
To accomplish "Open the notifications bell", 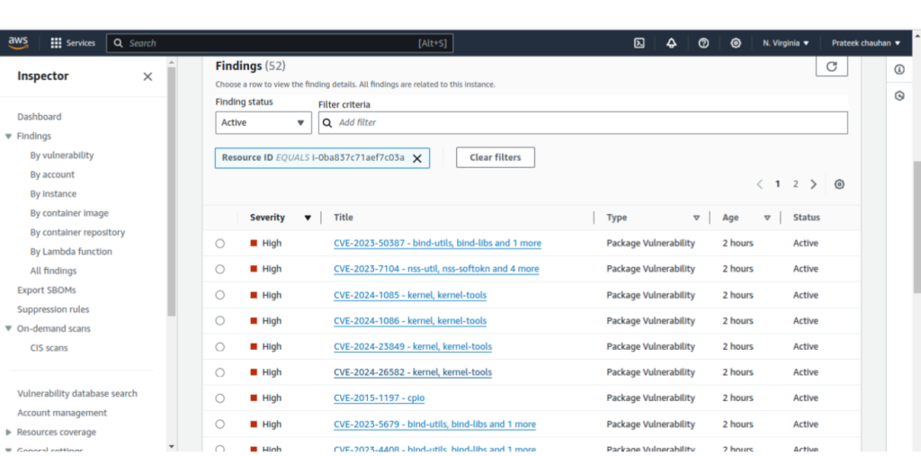I will tap(671, 43).
